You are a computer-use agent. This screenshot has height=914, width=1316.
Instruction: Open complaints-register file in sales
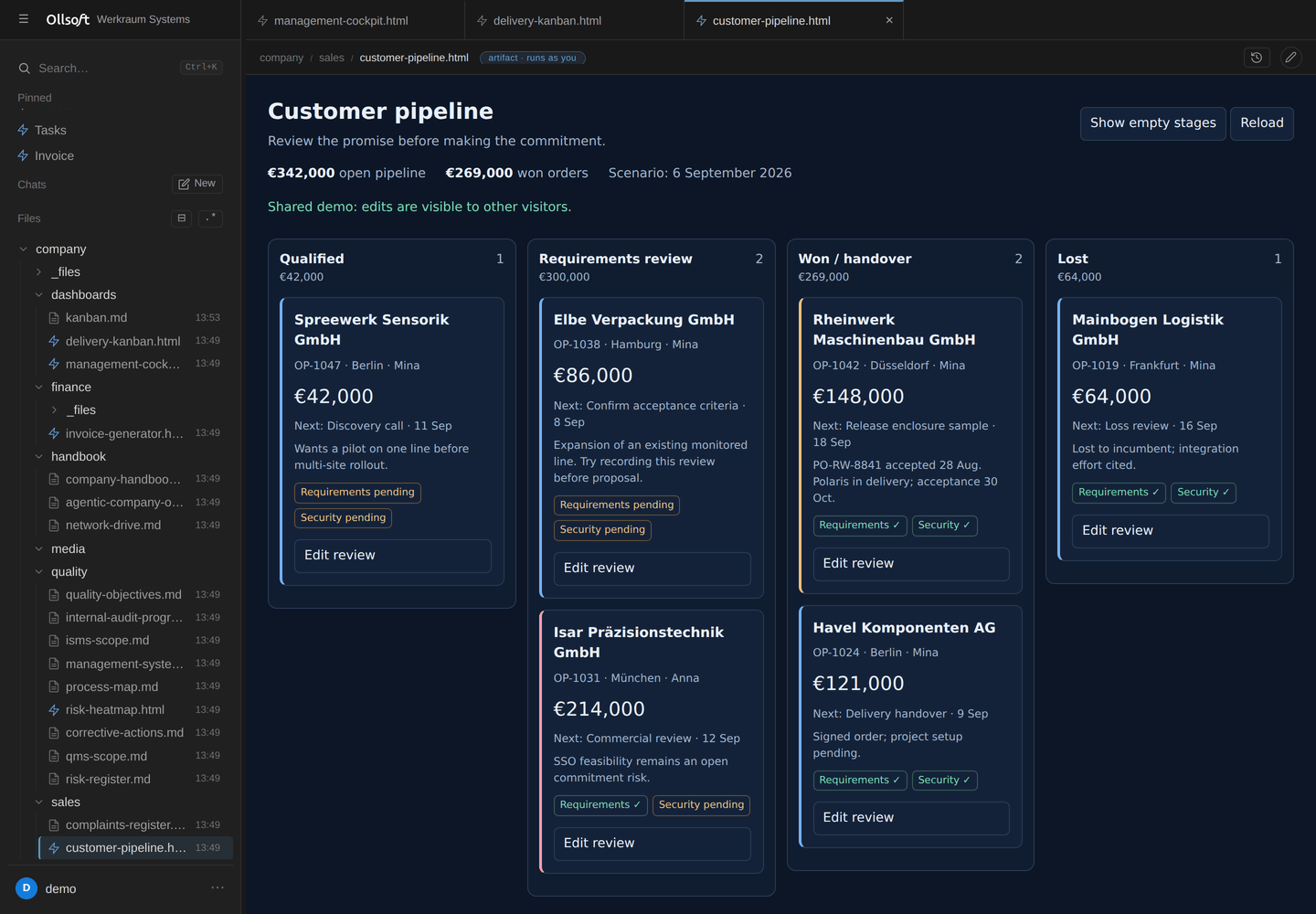pyautogui.click(x=135, y=825)
